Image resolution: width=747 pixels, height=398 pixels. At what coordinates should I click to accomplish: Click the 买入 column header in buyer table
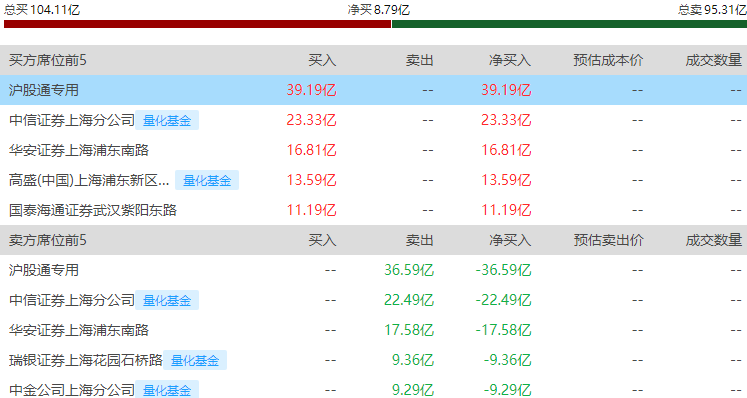pos(322,60)
